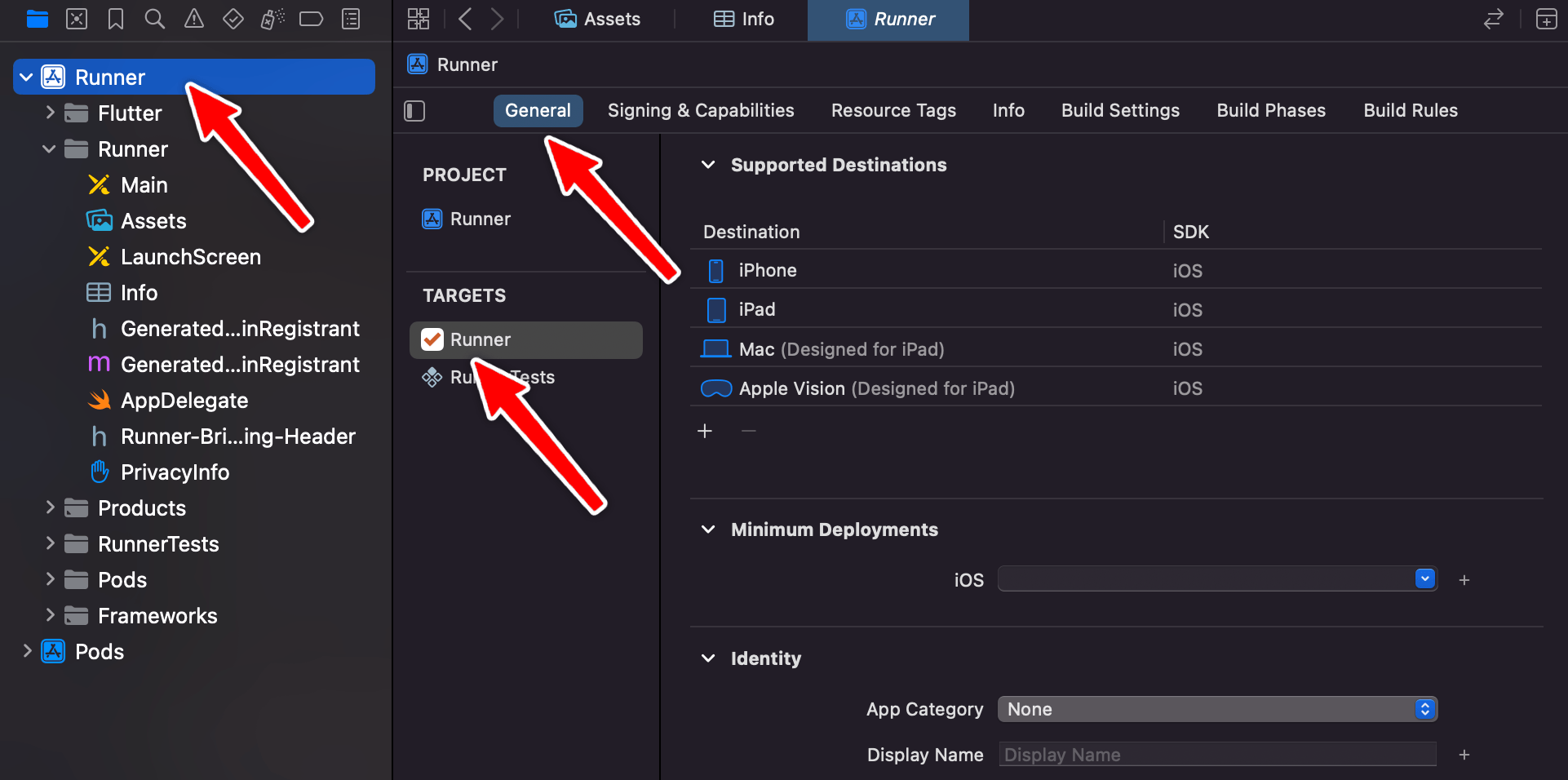This screenshot has height=780, width=1568.
Task: Open the Test navigator diamond icon
Action: click(x=233, y=19)
